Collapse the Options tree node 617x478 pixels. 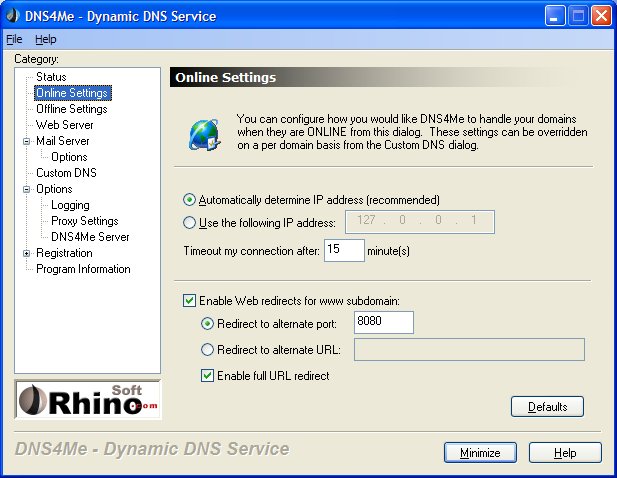26,189
